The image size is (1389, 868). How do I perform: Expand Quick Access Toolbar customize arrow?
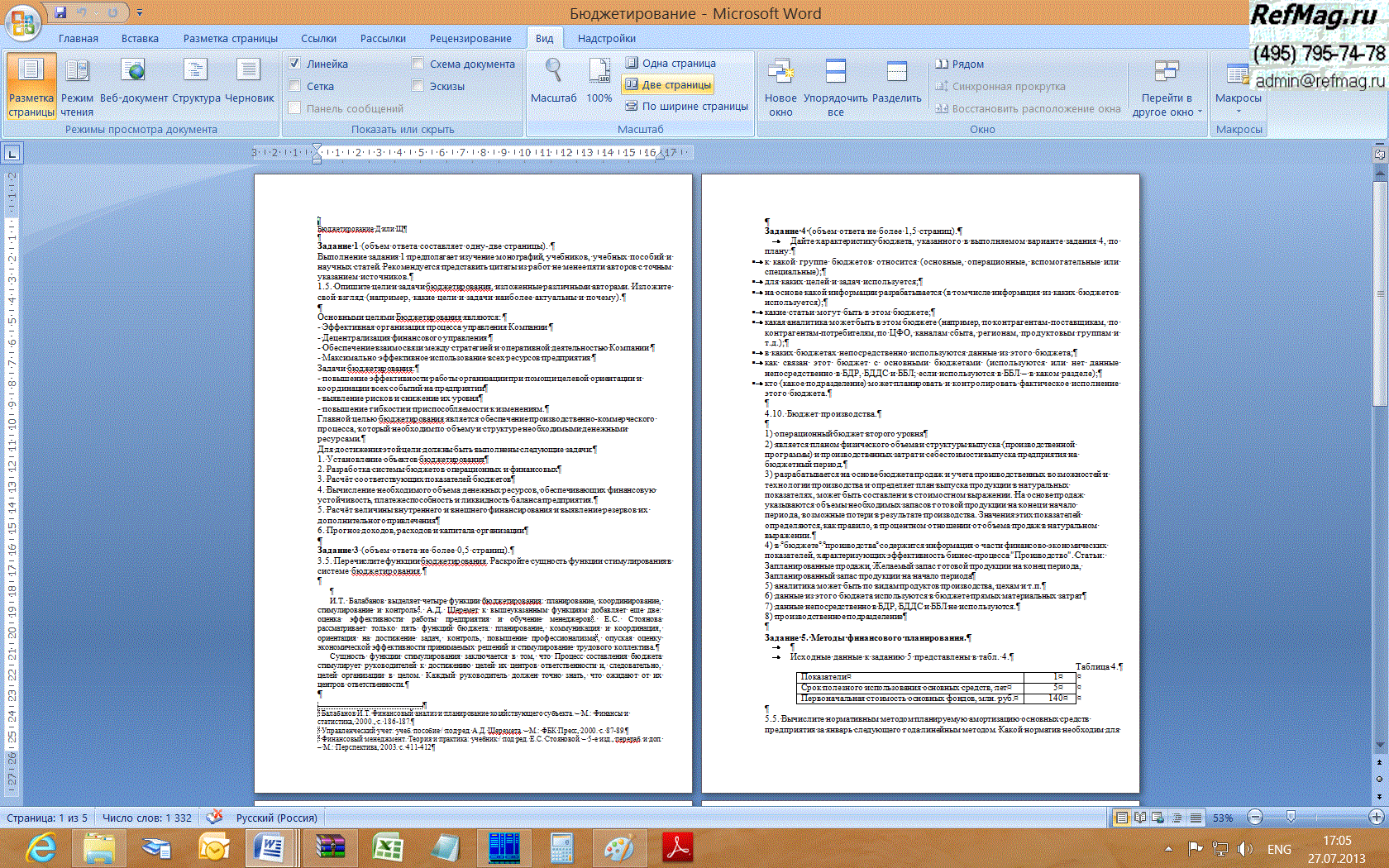click(140, 12)
